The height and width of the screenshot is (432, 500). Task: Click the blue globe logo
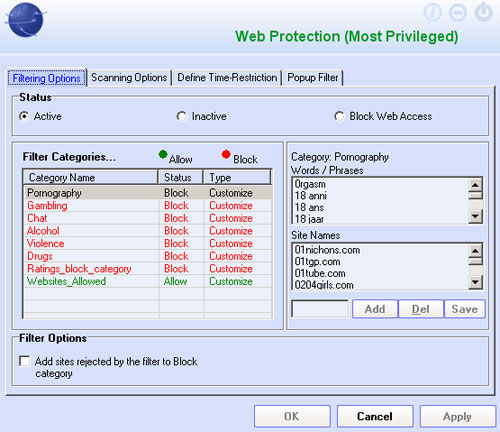point(25,20)
